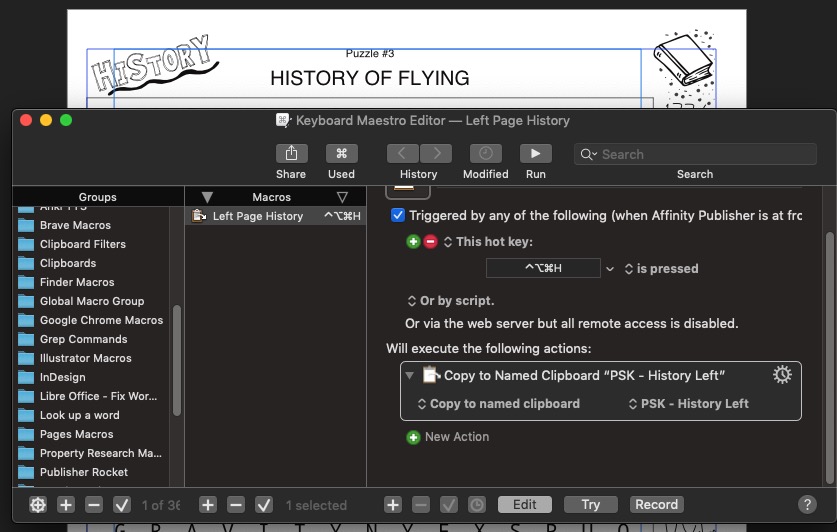The image size is (837, 532).
Task: Go back in History using left arrow
Action: tap(402, 154)
